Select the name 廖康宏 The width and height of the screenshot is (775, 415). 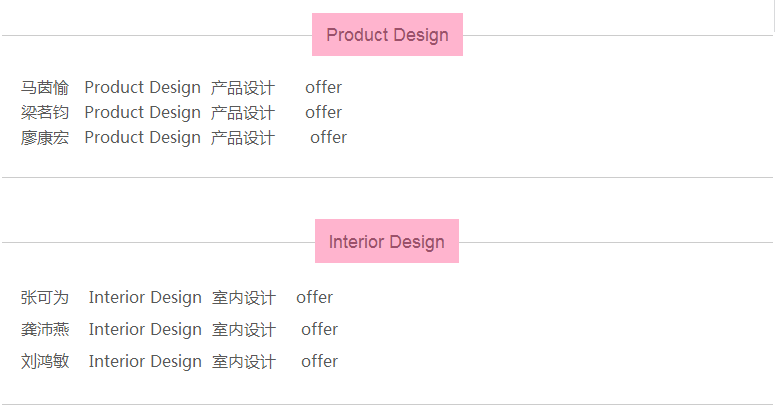click(x=45, y=137)
